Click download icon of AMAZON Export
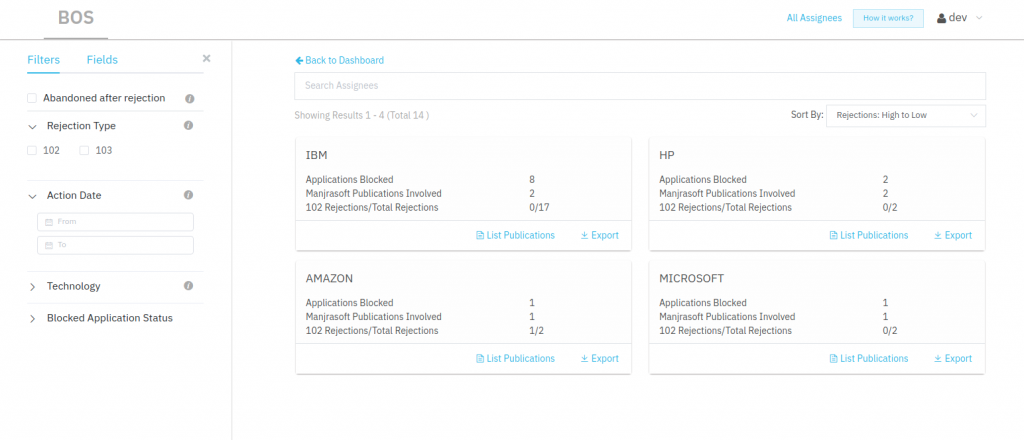Viewport: 1024px width, 440px height. tap(584, 358)
